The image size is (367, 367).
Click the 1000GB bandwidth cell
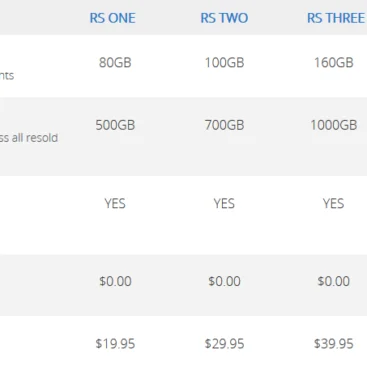tap(334, 125)
